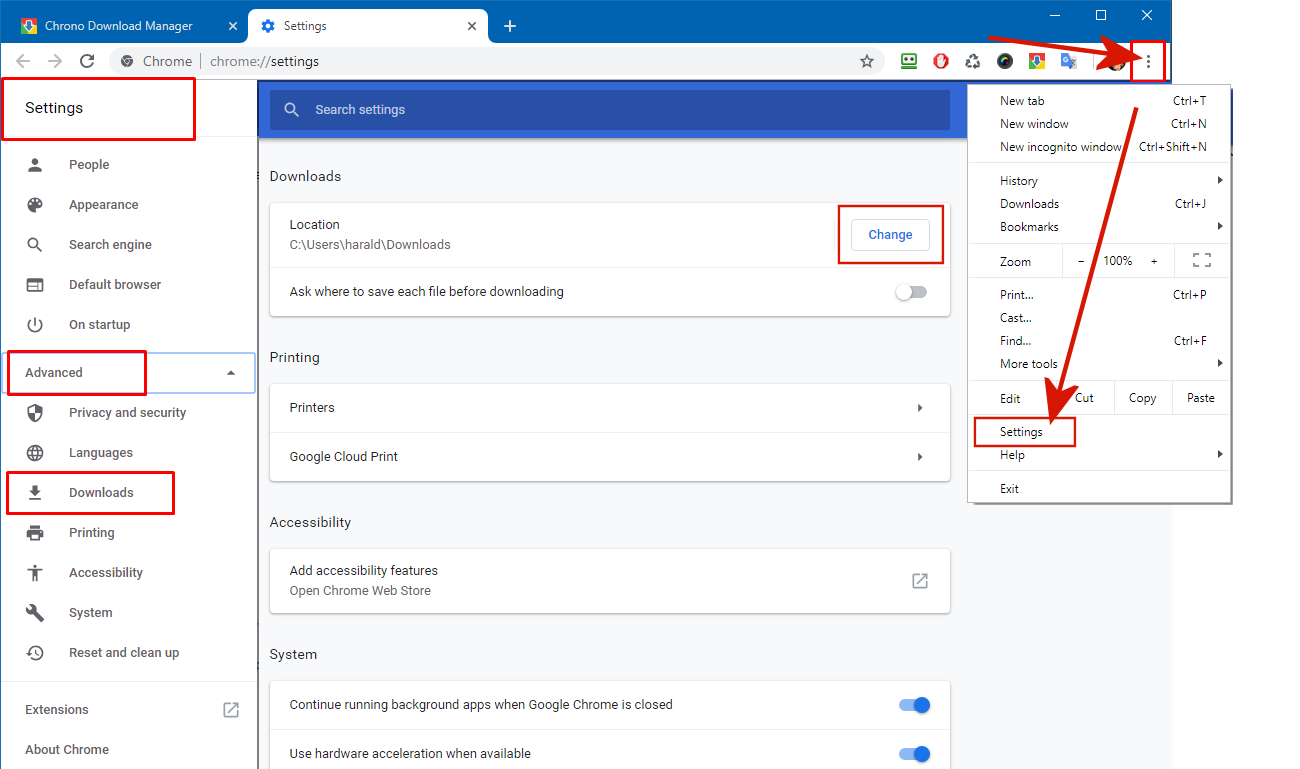Open the Chrono Download Manager extension icon
Screen dimensions: 1300x769
(x=1037, y=61)
